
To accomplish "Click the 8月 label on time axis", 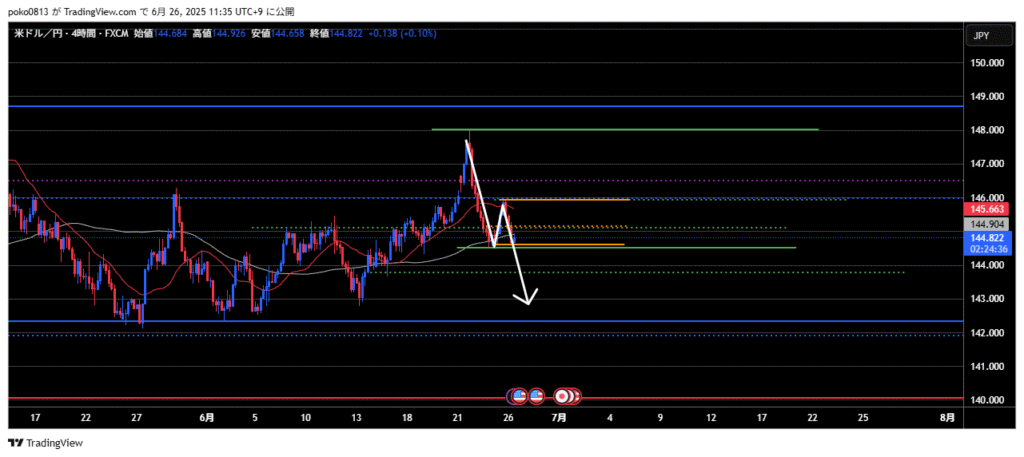I will tap(947, 416).
